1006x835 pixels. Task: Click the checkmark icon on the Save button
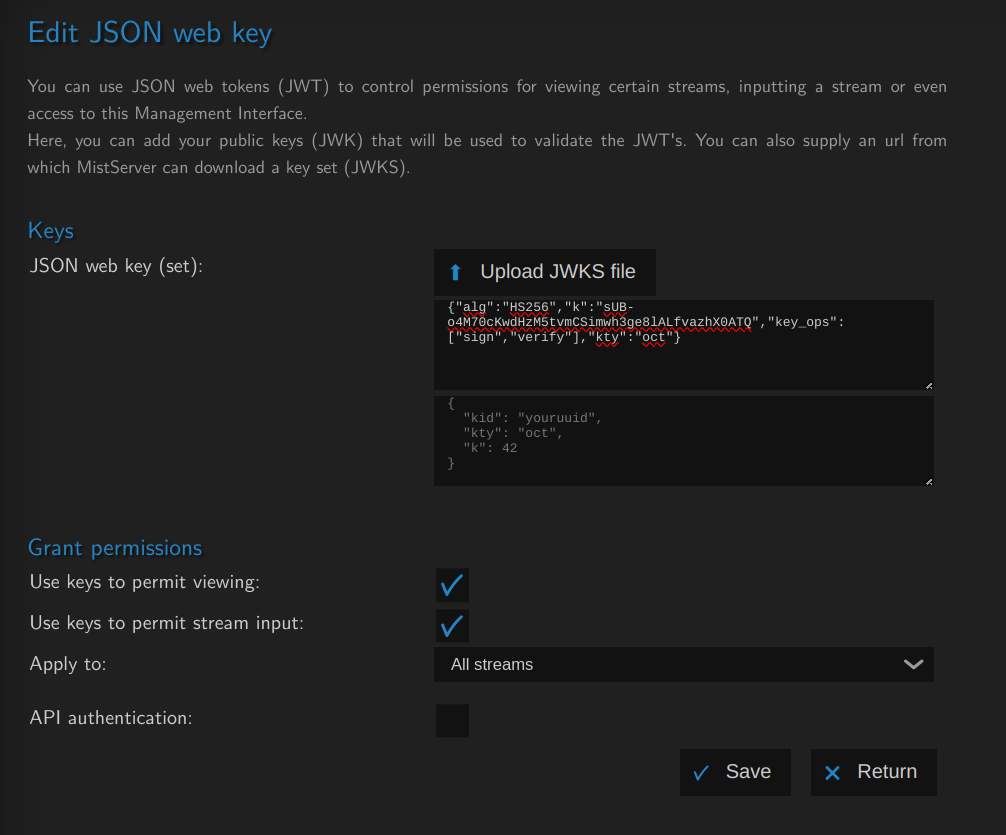pyautogui.click(x=702, y=772)
